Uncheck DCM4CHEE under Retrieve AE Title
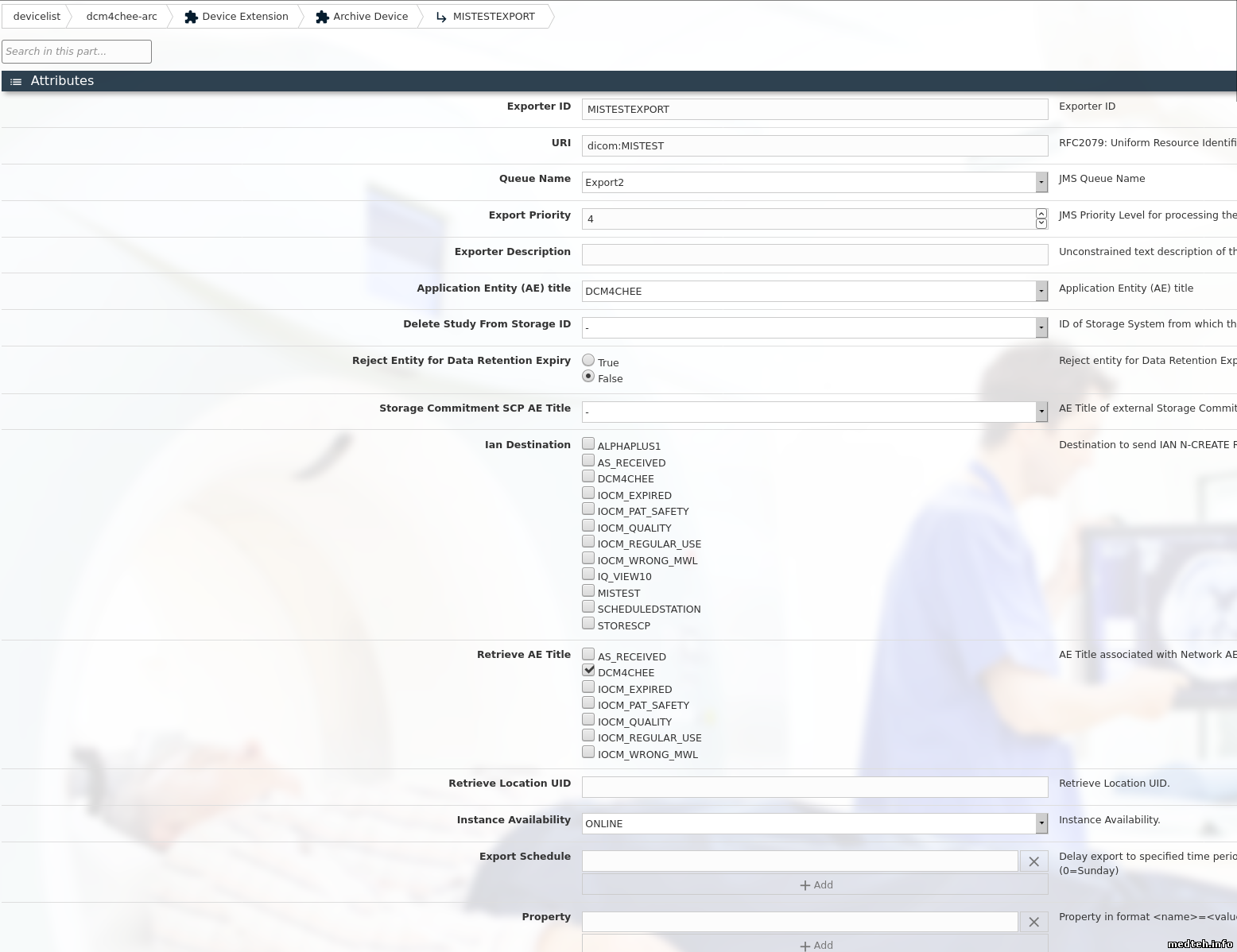The width and height of the screenshot is (1237, 952). click(x=588, y=671)
